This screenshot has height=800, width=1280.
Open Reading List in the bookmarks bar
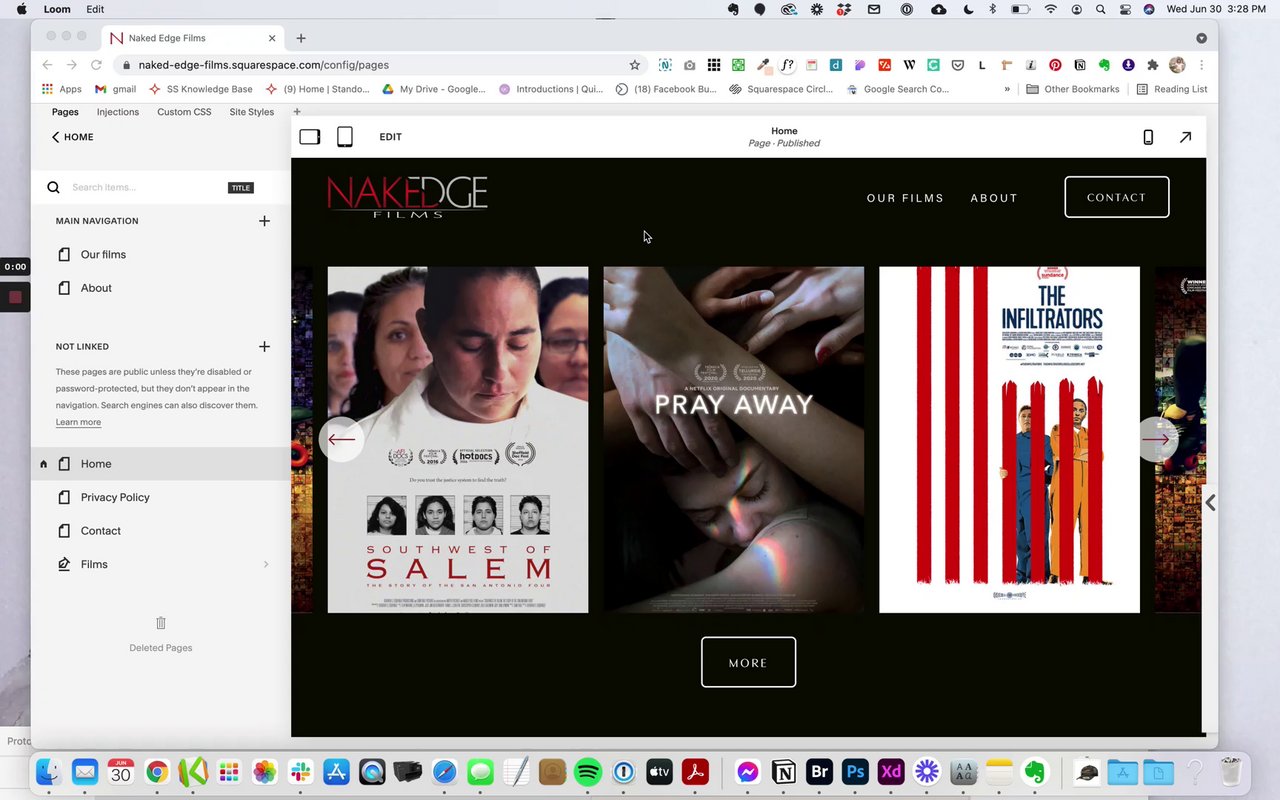(1172, 89)
